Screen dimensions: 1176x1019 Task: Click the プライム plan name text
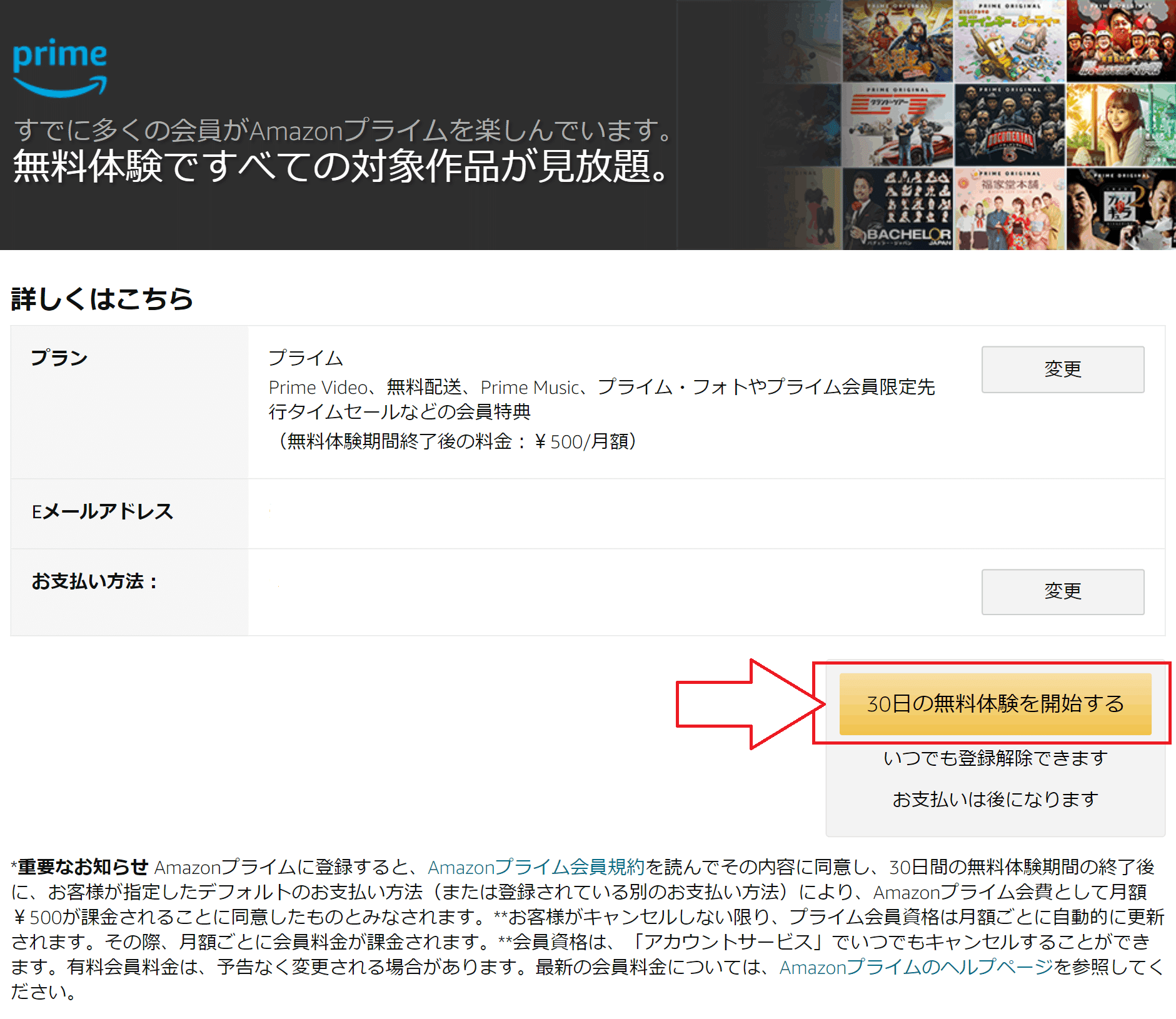point(306,358)
